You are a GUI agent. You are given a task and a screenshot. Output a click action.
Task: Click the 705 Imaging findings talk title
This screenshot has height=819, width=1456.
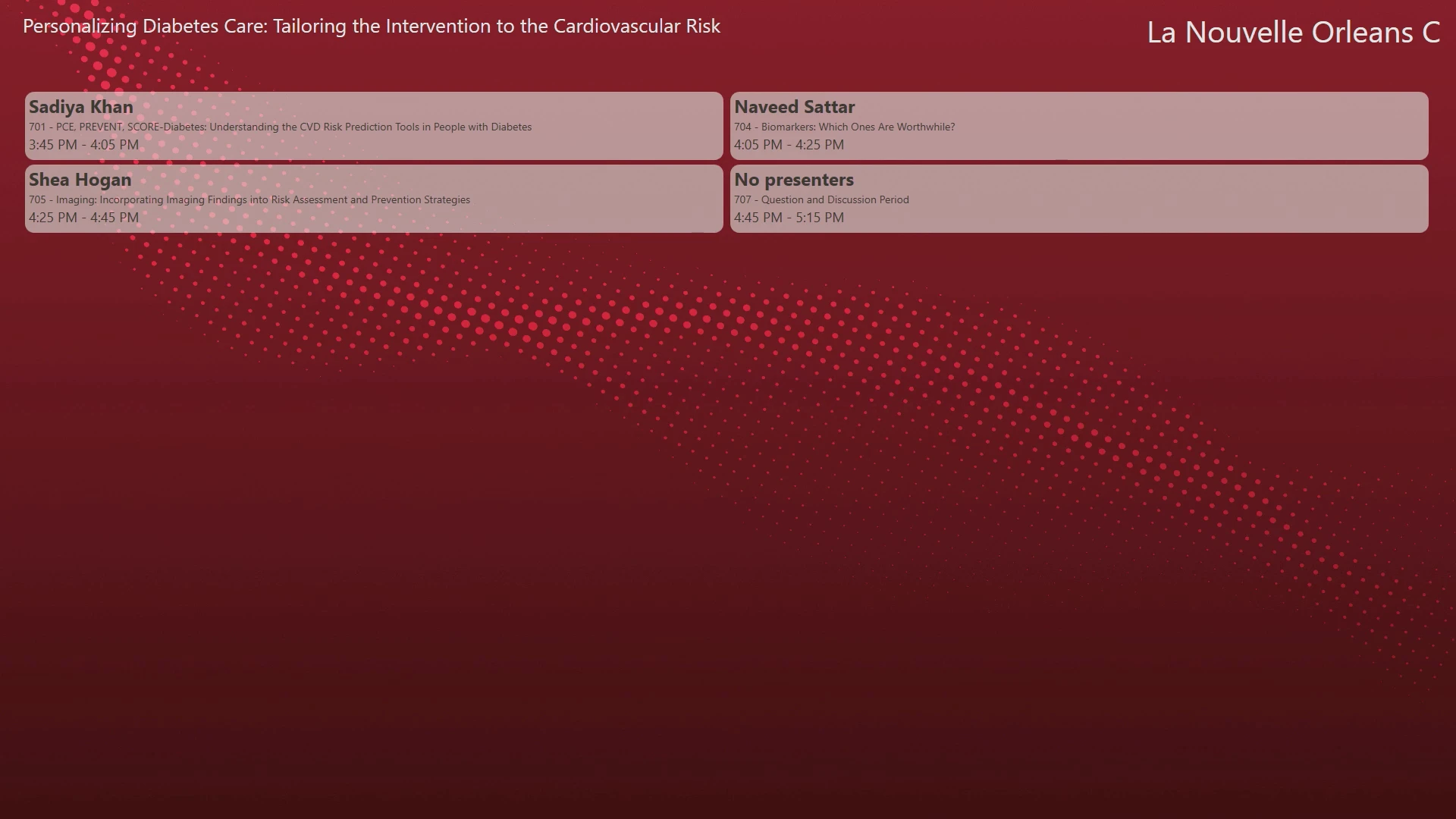(249, 199)
